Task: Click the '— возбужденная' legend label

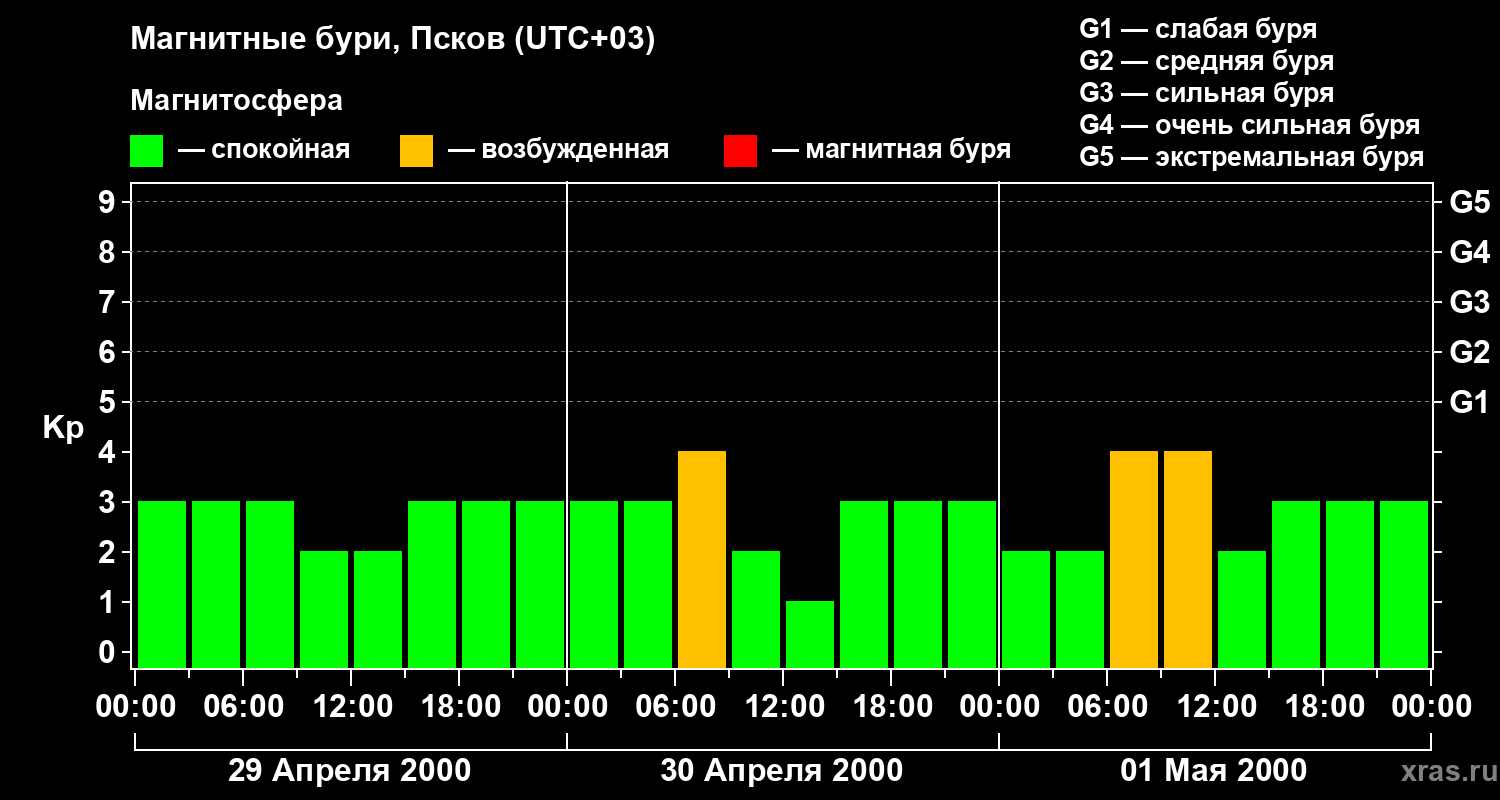Action: click(x=558, y=150)
